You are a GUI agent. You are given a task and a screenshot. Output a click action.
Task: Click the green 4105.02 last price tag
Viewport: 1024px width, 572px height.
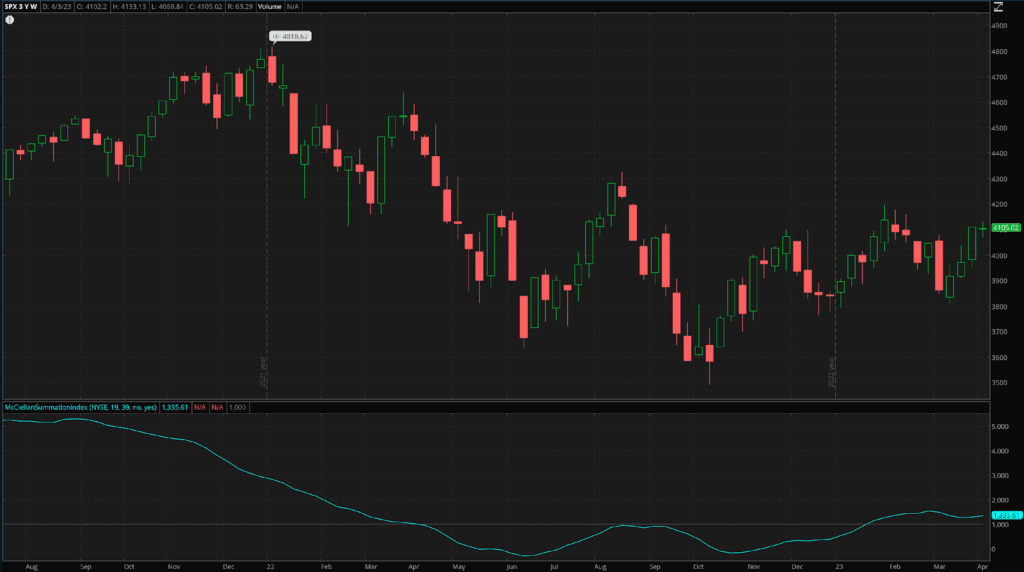[x=1006, y=228]
